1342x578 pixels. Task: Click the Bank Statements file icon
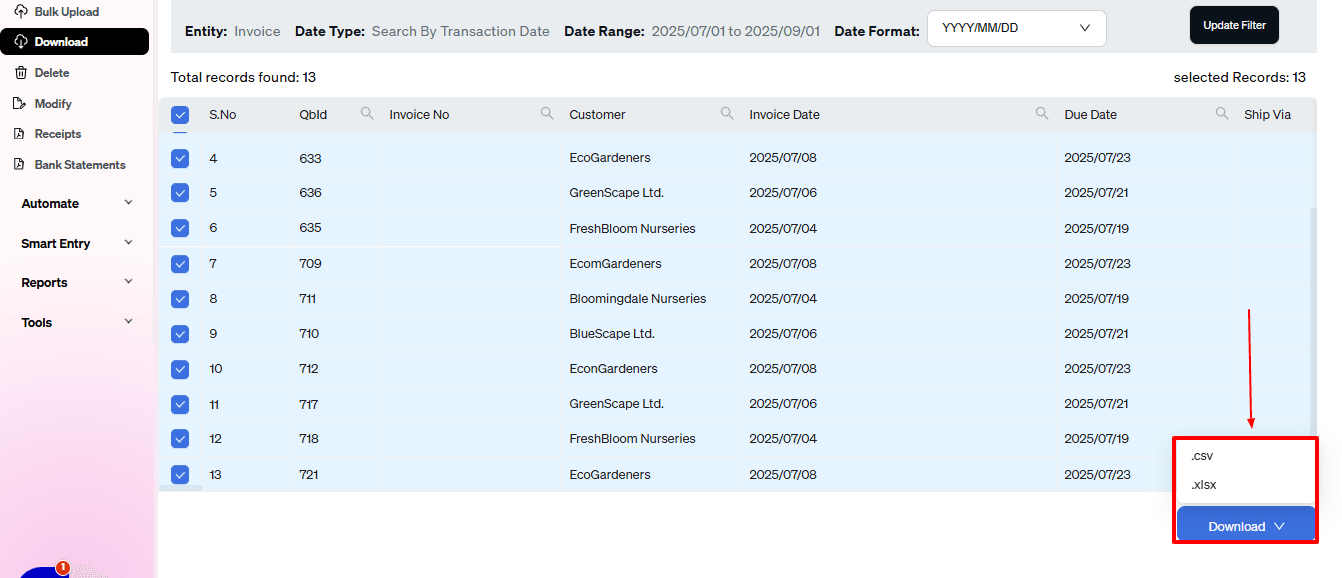22,164
